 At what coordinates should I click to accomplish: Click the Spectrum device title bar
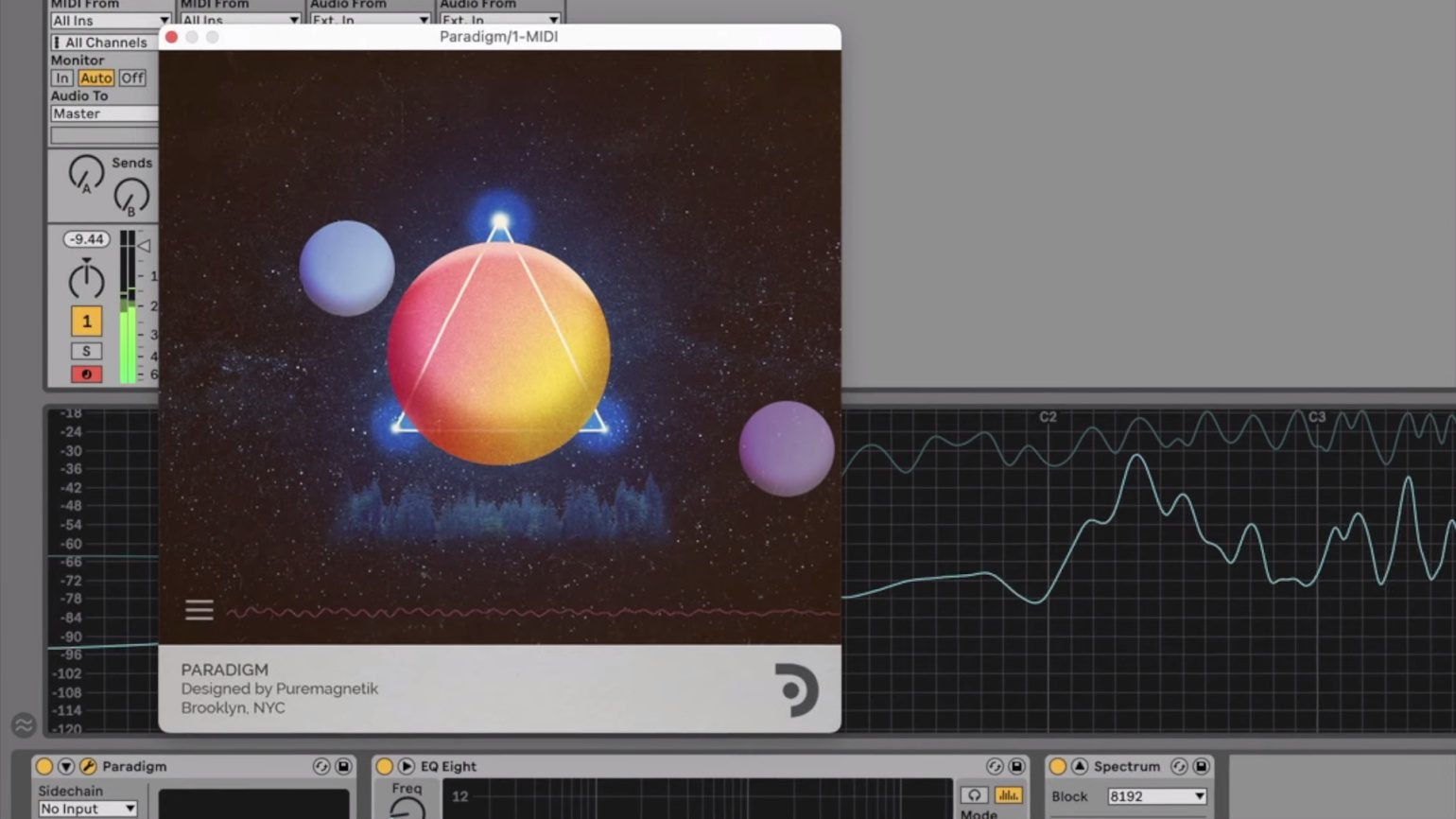(x=1127, y=766)
